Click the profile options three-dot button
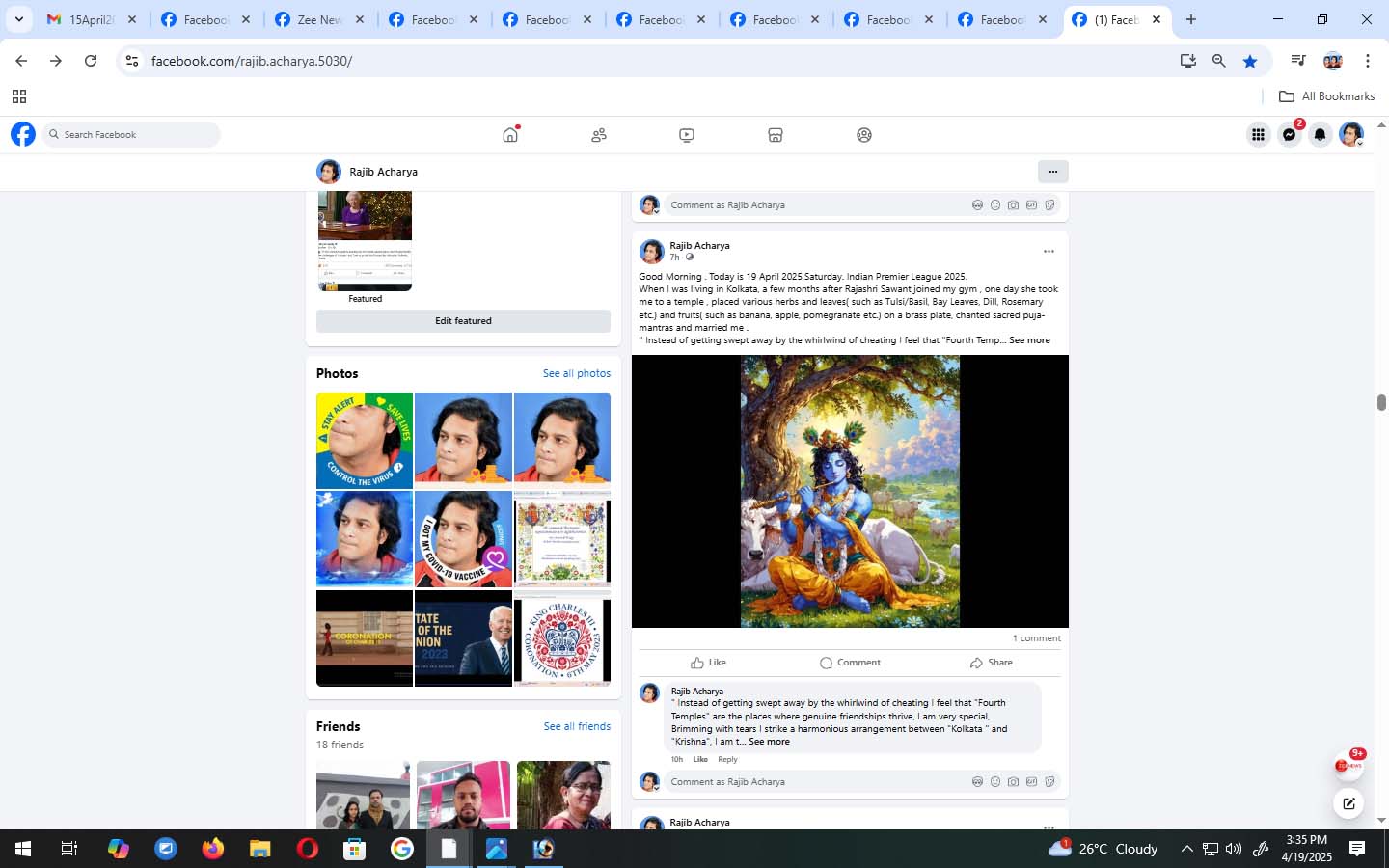 coord(1052,172)
